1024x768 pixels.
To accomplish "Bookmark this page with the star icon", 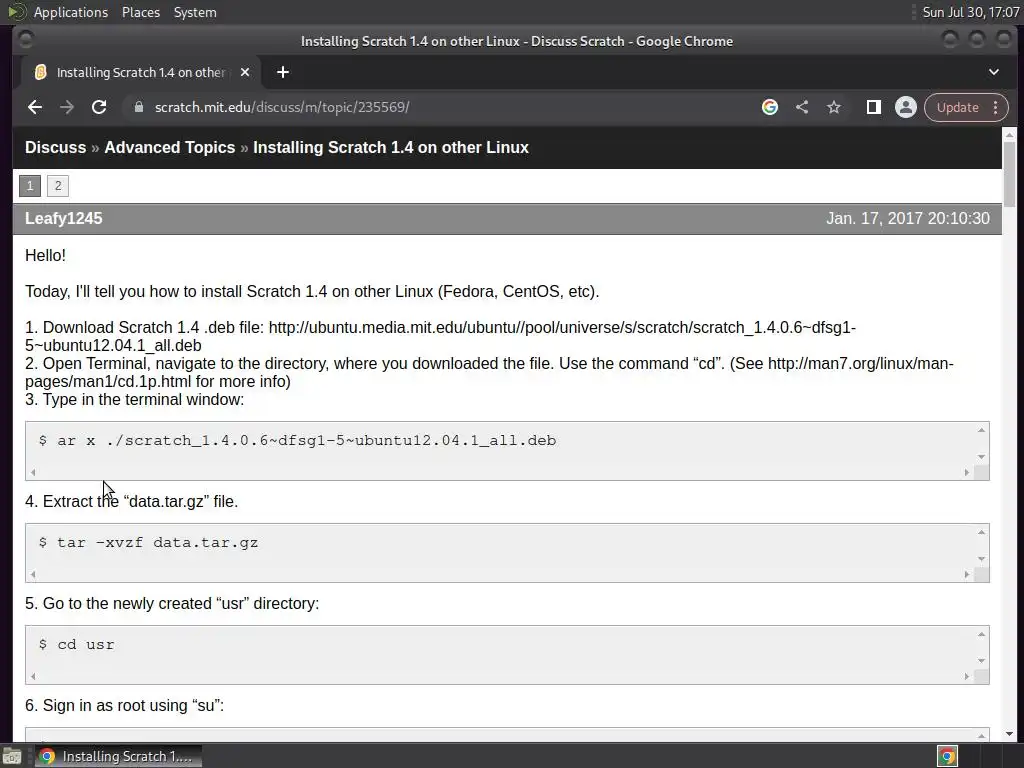I will [834, 107].
